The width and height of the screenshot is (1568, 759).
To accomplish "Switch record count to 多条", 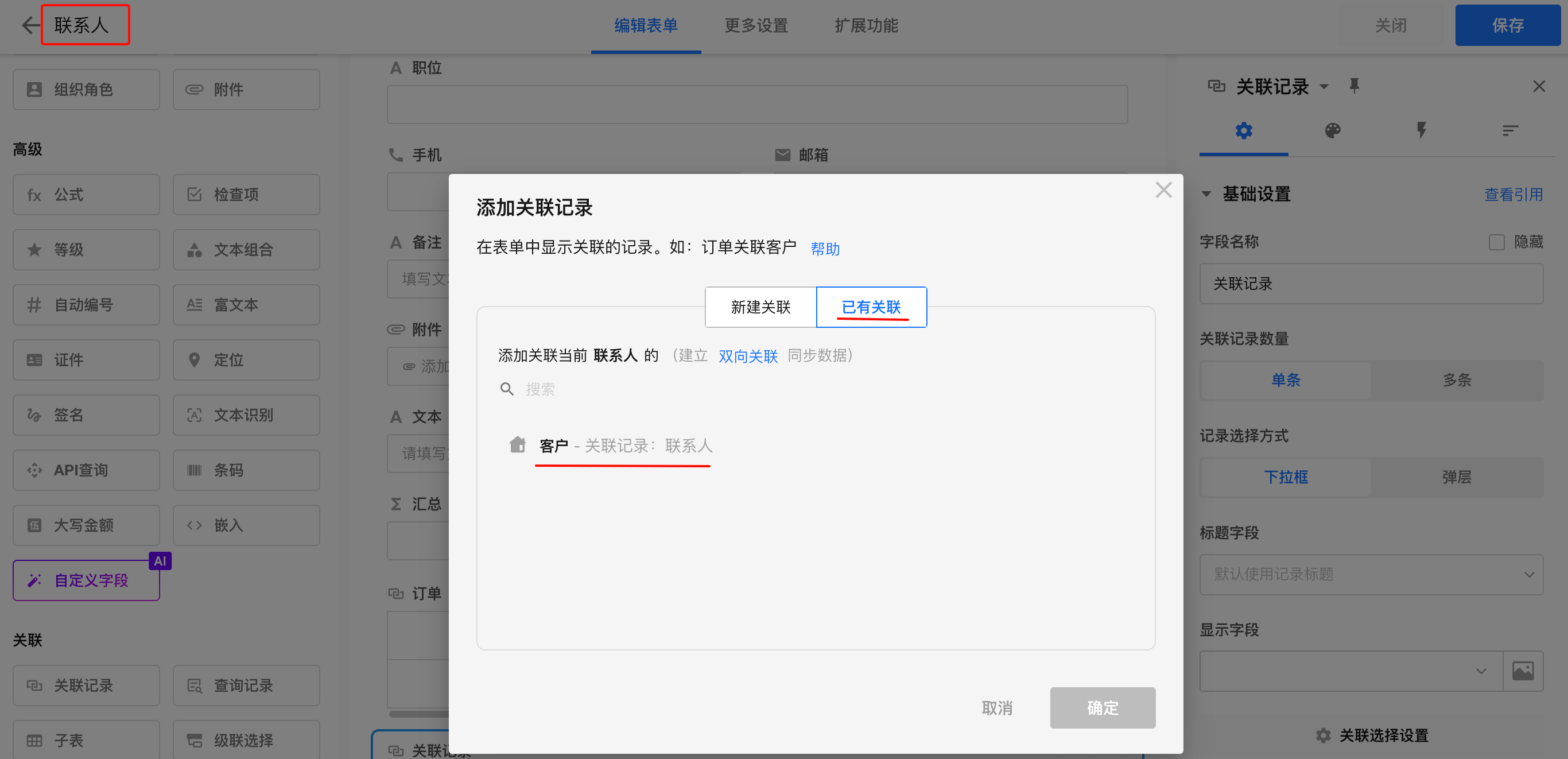I will 1457,380.
